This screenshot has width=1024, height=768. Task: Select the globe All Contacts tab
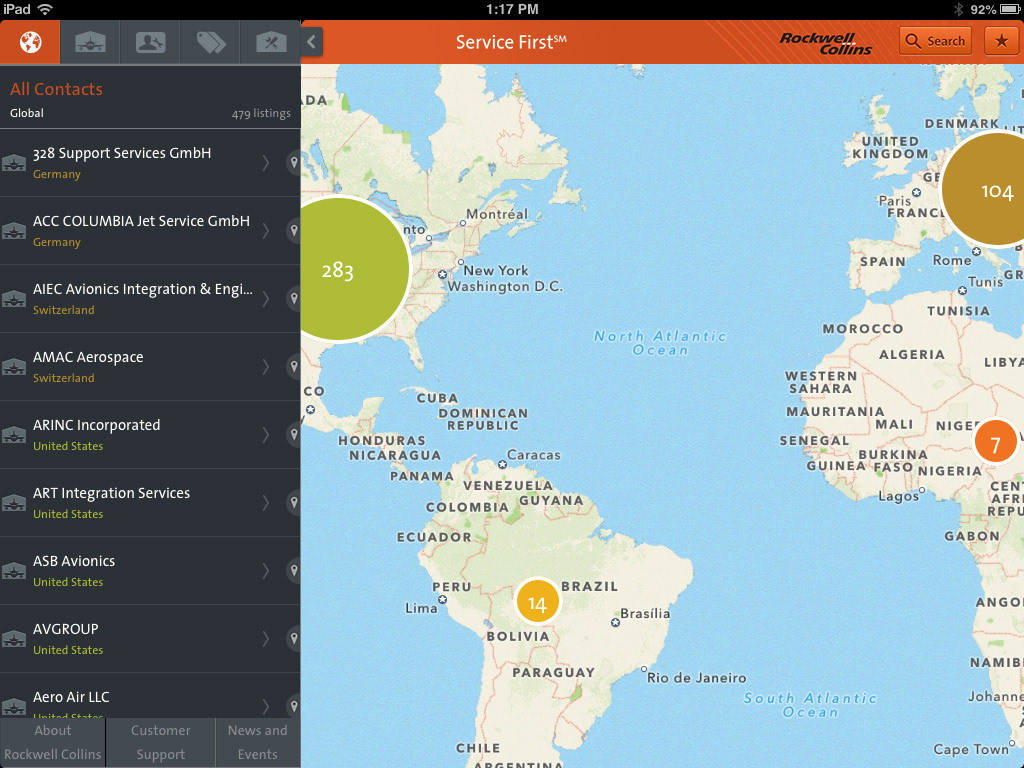pyautogui.click(x=30, y=42)
